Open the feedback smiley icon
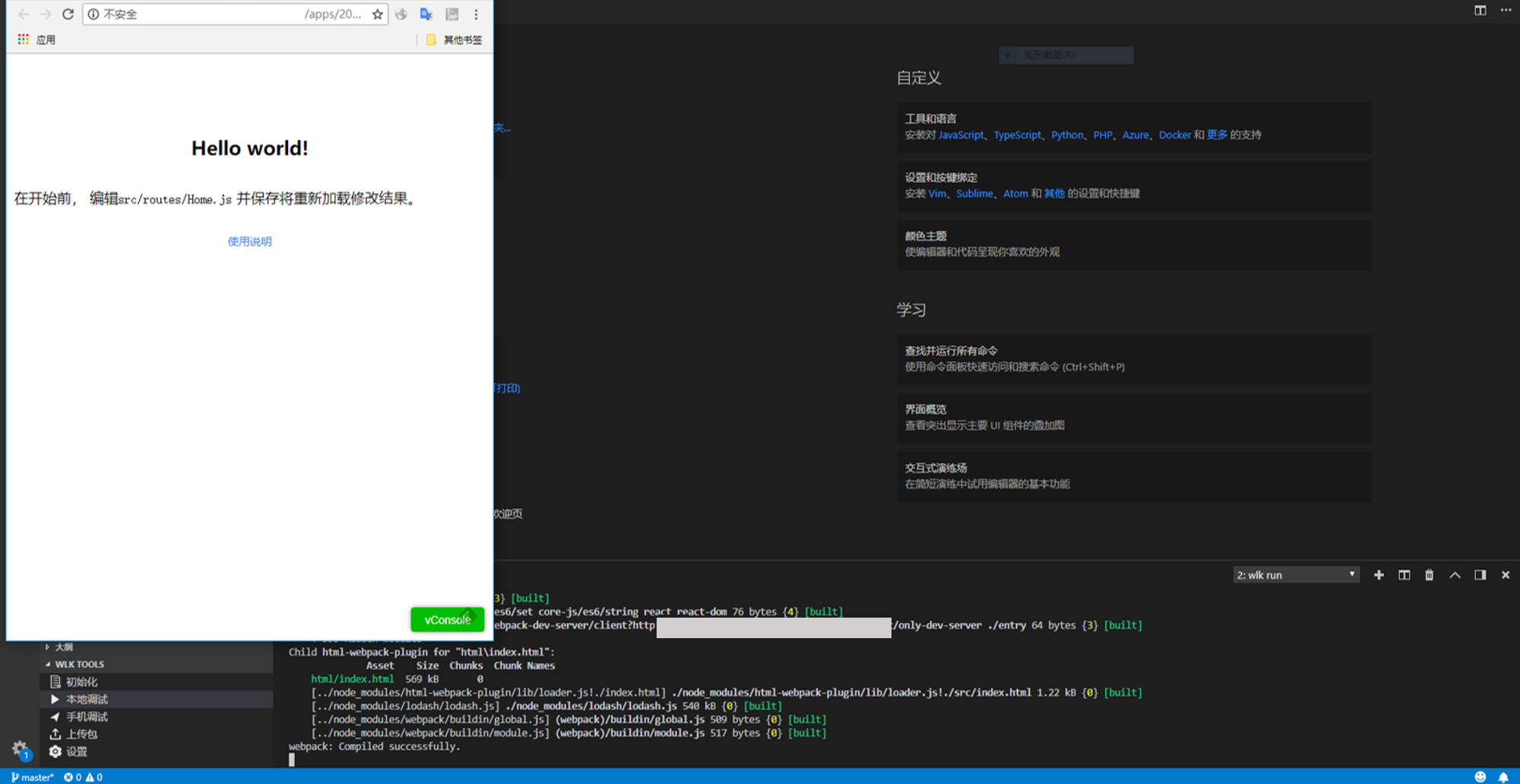 coord(1480,776)
